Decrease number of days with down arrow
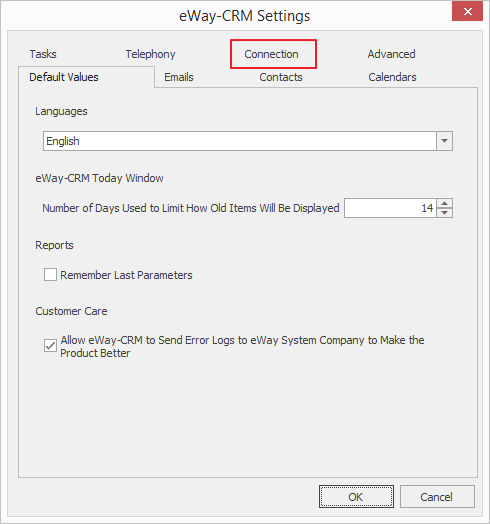 (x=445, y=213)
